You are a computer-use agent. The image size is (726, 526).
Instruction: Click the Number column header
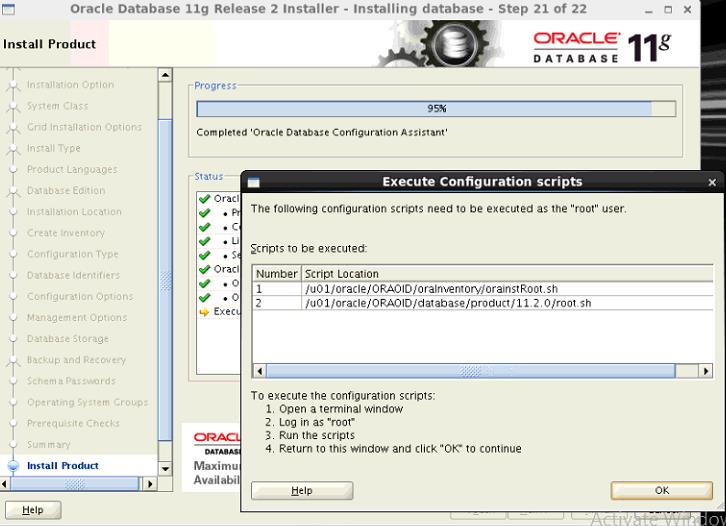(276, 274)
